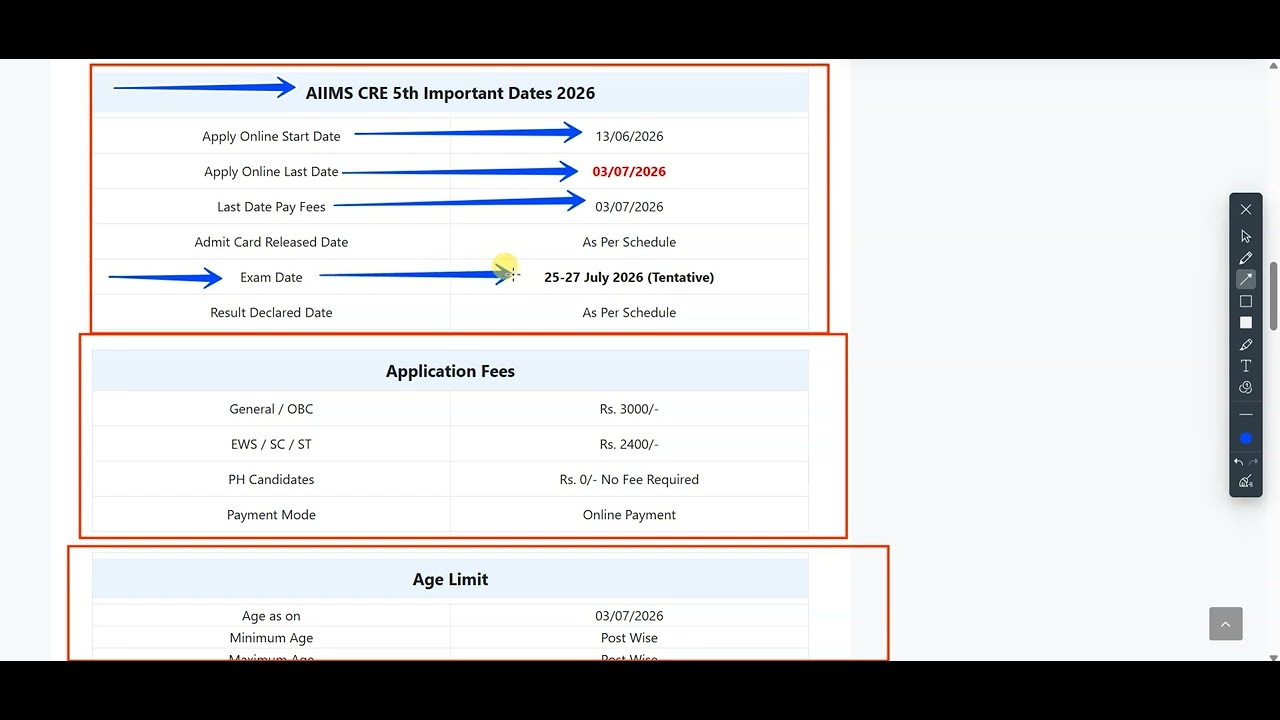Click the 'Online Payment' value
This screenshot has width=1280, height=720.
click(x=629, y=515)
